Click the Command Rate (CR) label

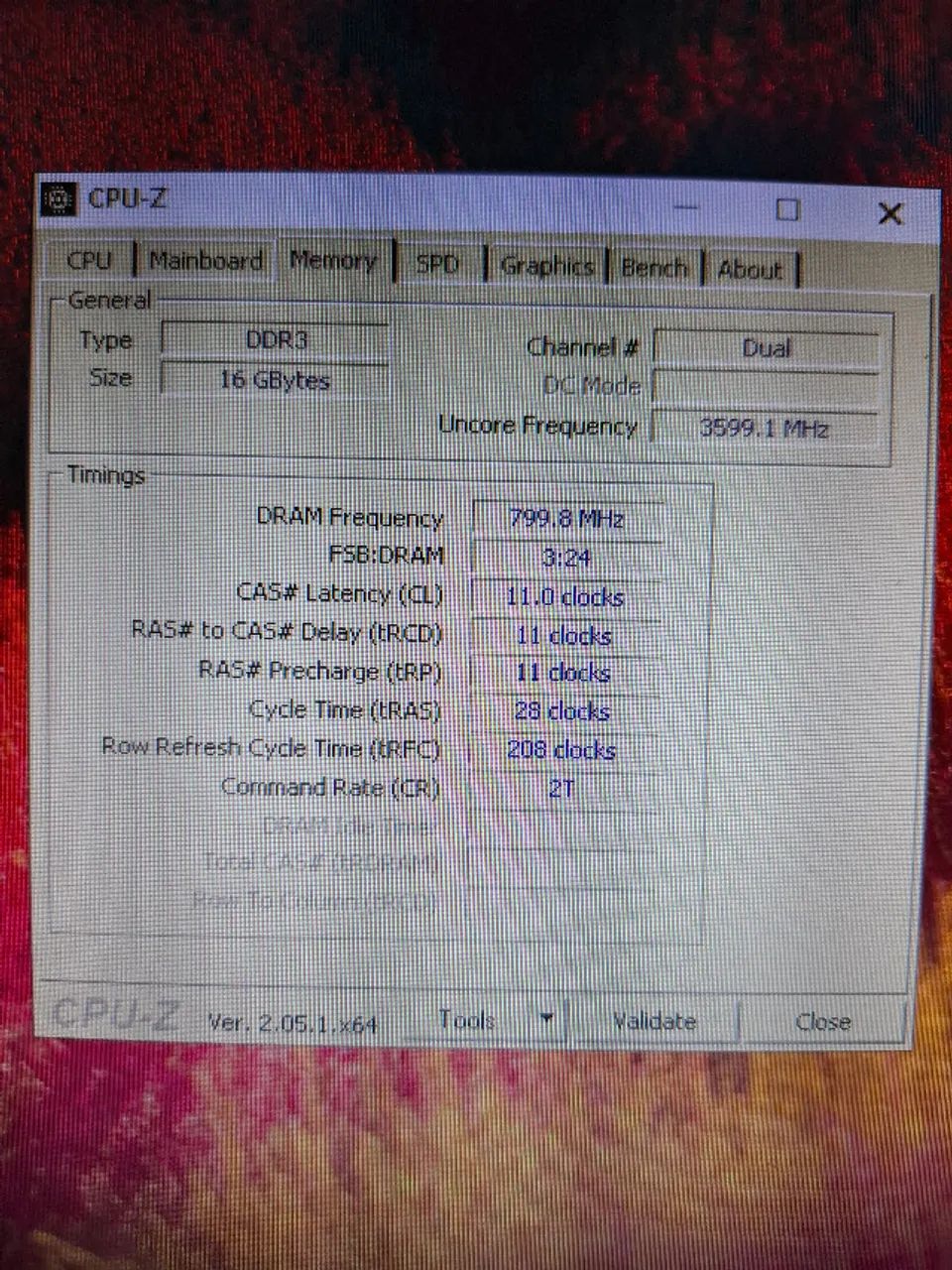click(x=329, y=788)
